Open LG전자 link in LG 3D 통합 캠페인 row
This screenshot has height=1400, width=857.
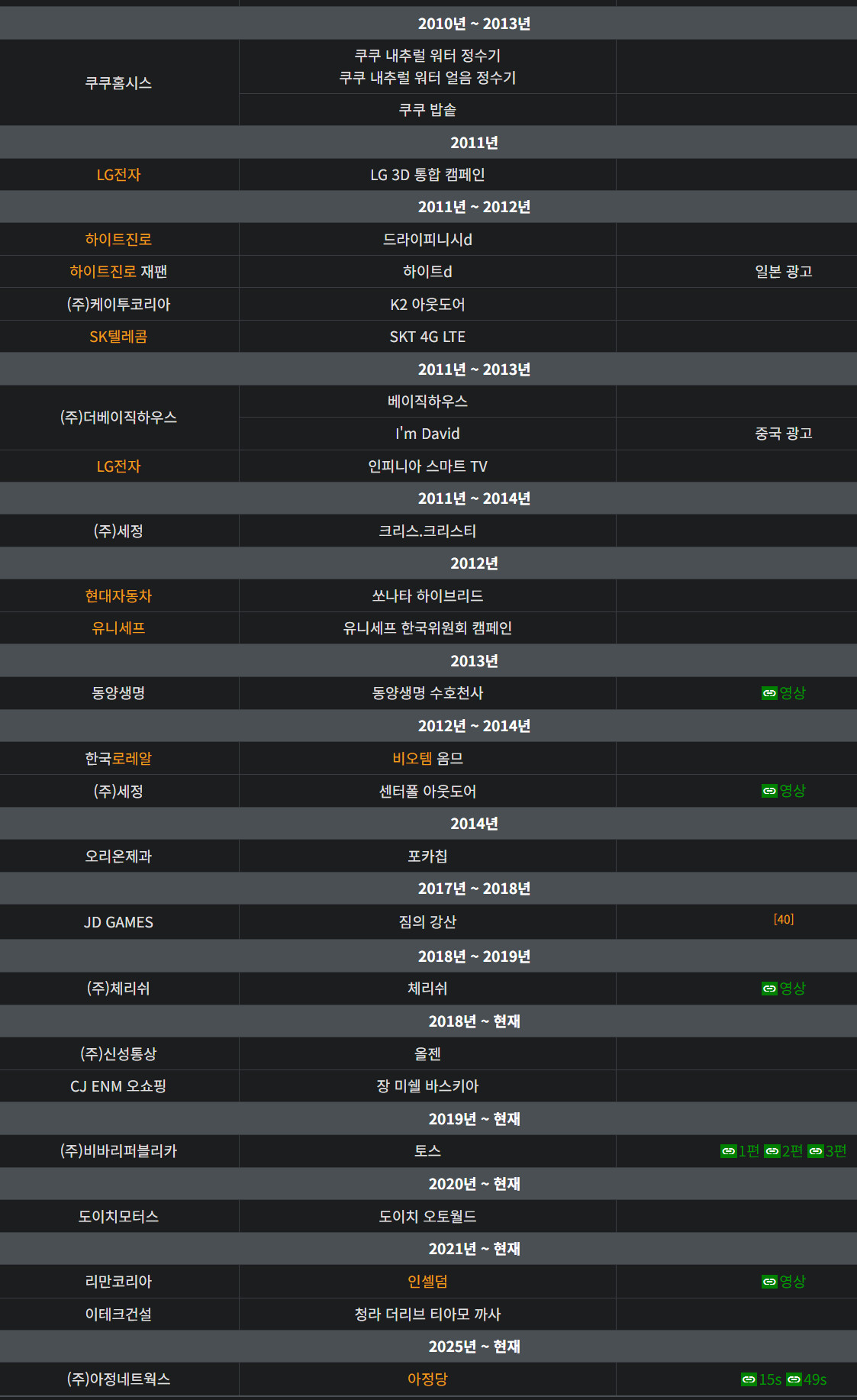[x=118, y=175]
